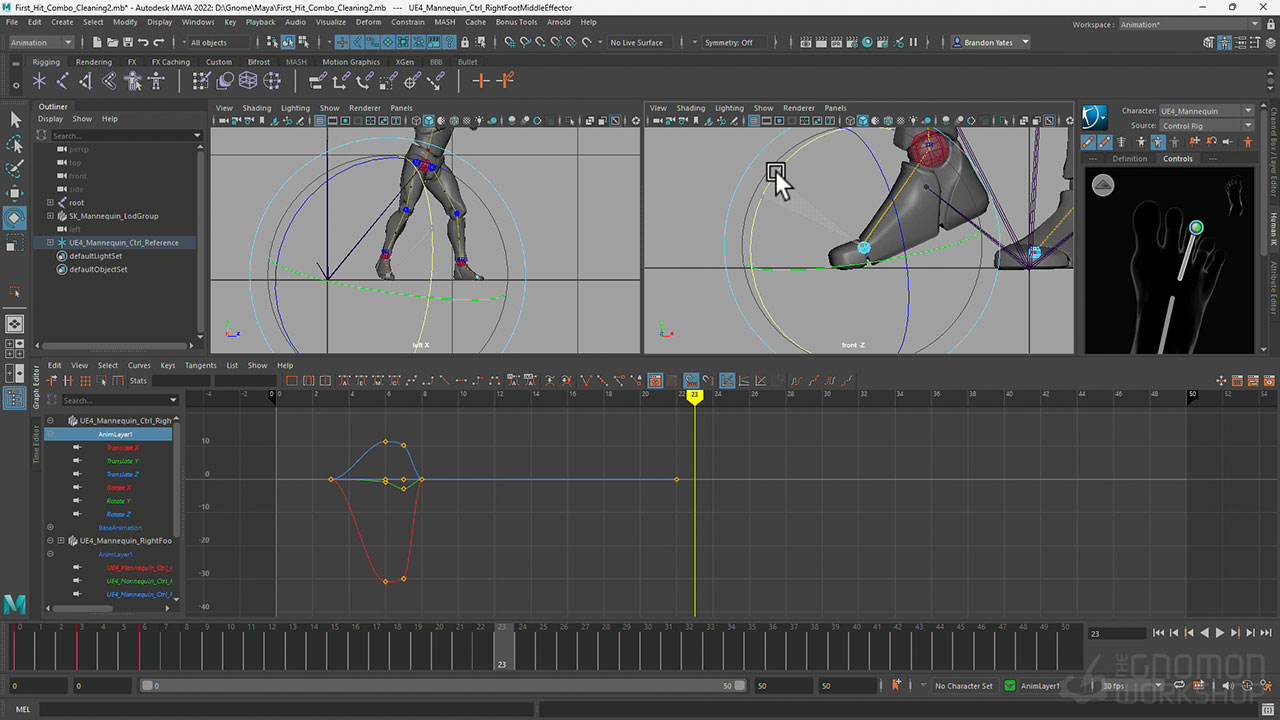The image size is (1280, 720).
Task: Switch to the Motion Graphics shelf tab
Action: point(350,62)
